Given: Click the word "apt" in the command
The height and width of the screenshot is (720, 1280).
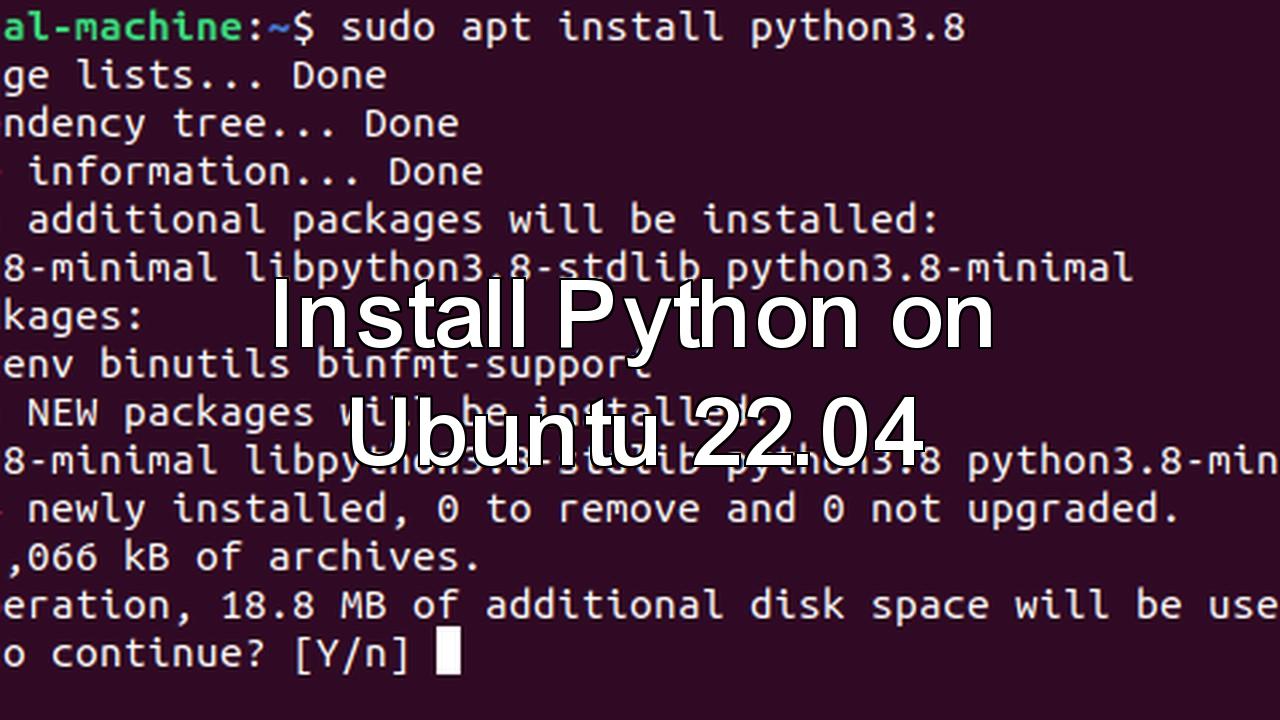Looking at the screenshot, I should click(x=496, y=27).
